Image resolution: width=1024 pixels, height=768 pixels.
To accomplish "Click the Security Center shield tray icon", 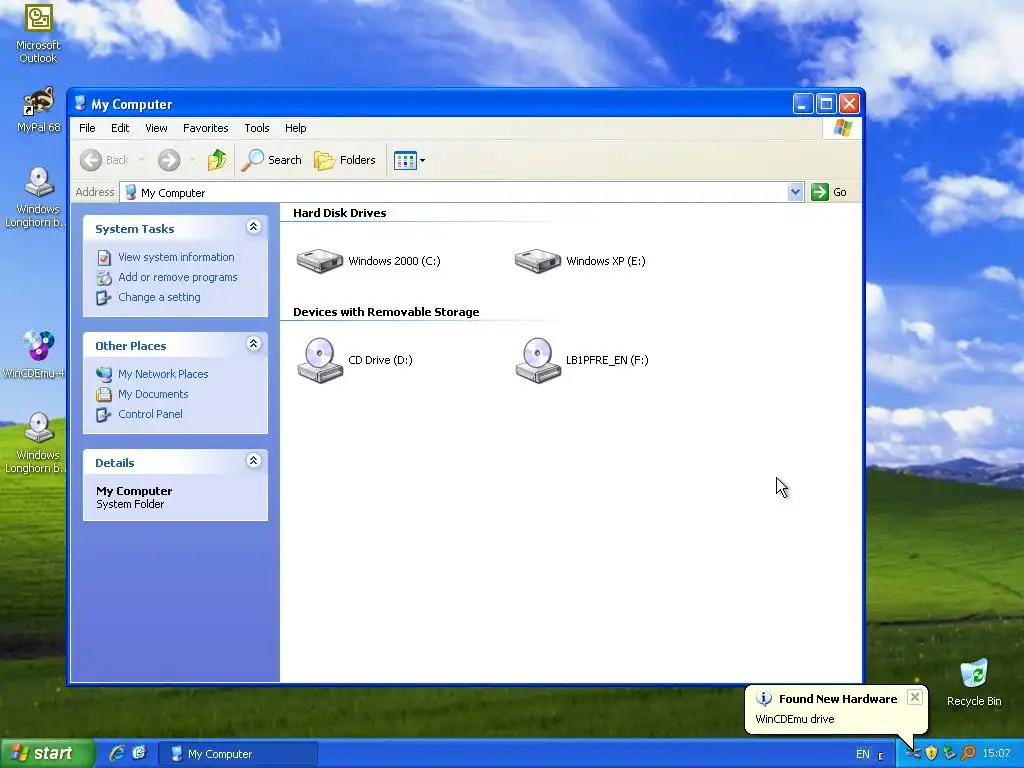I will [931, 754].
